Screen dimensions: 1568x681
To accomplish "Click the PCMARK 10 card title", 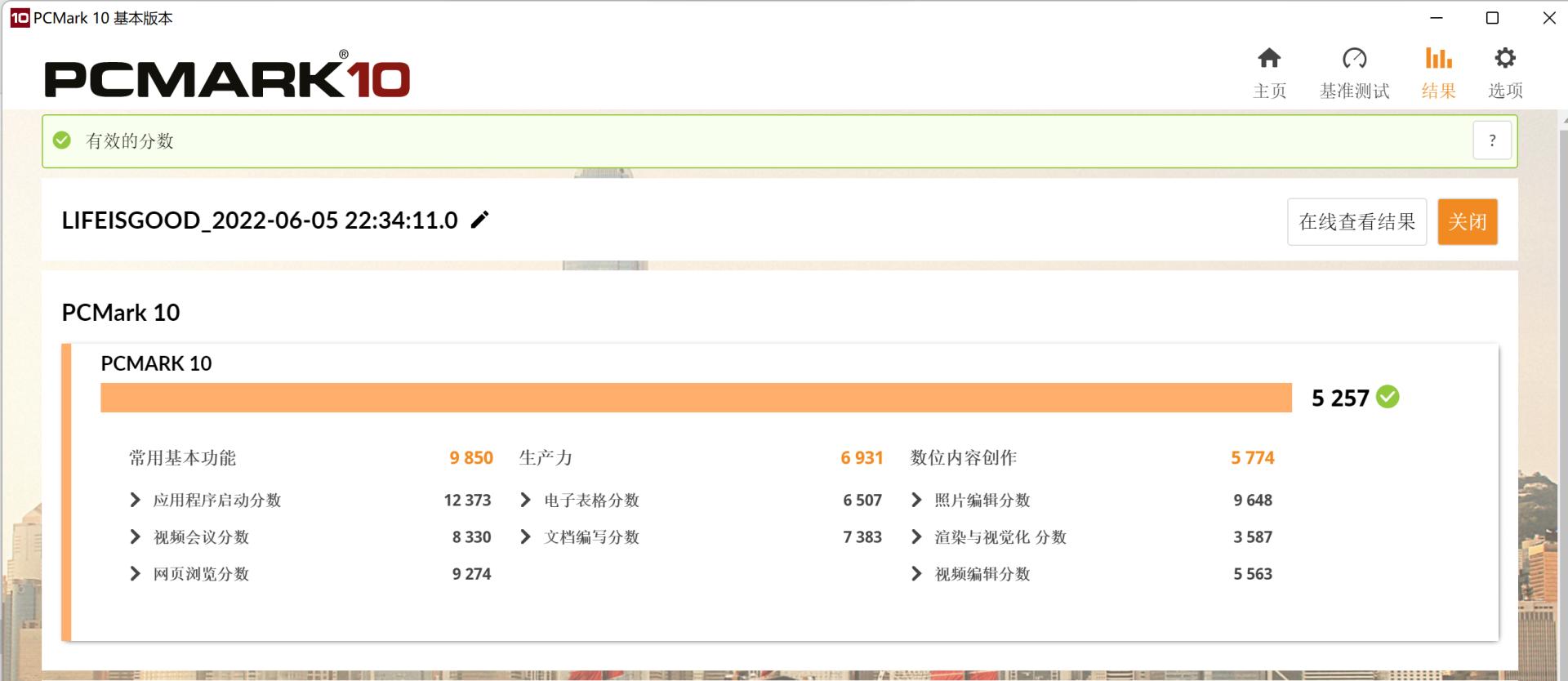I will (x=156, y=363).
